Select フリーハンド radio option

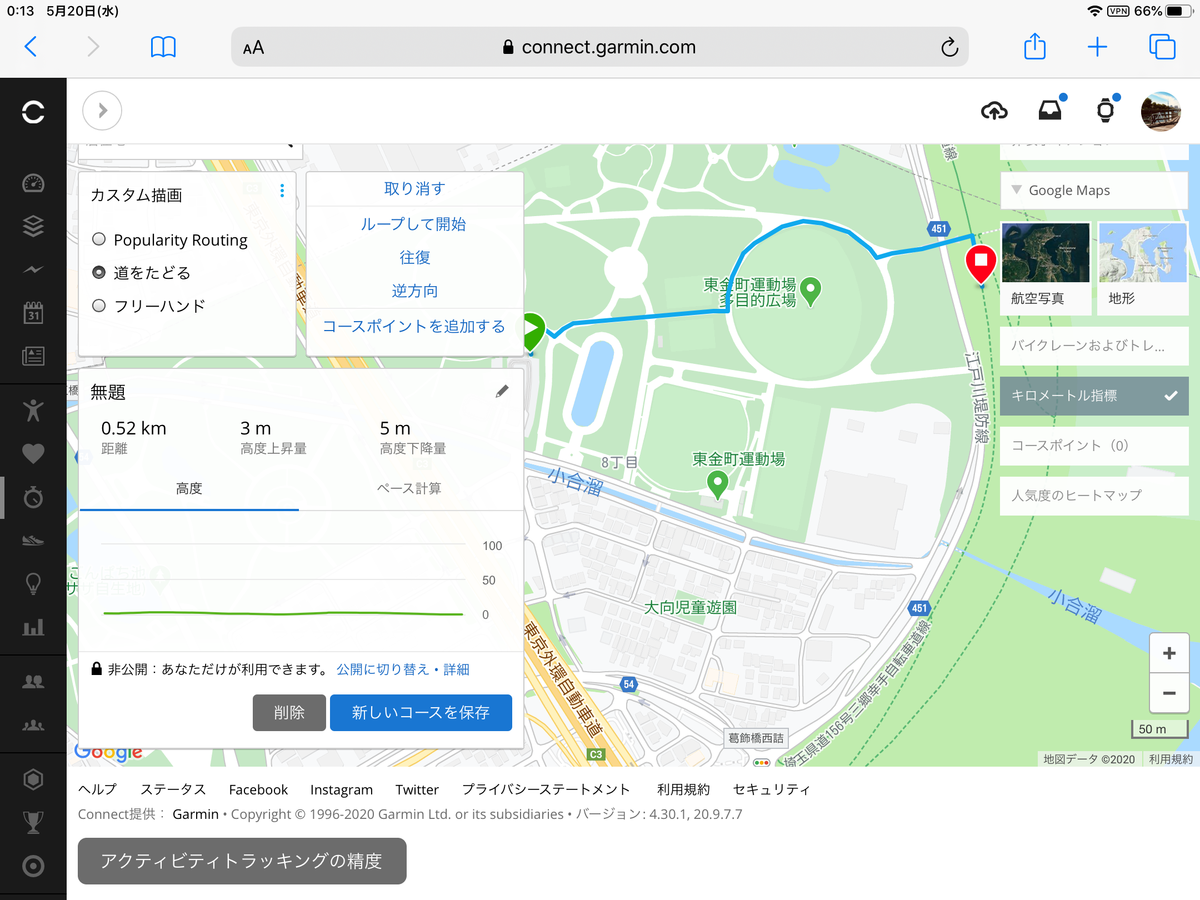point(98,306)
